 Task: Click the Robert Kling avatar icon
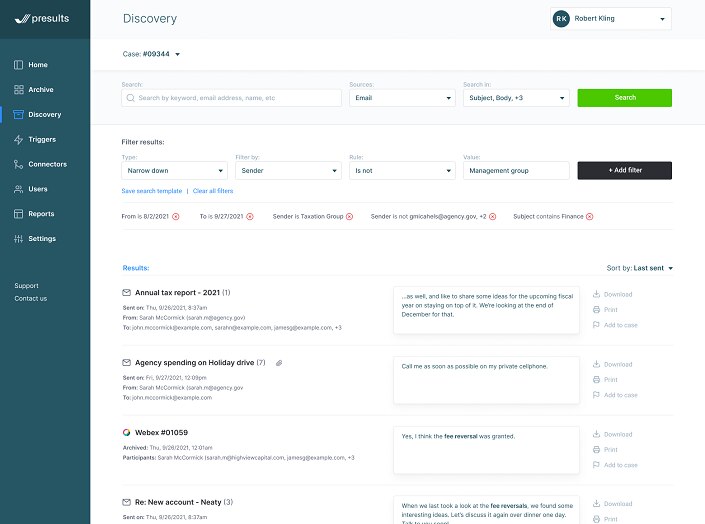pos(561,18)
